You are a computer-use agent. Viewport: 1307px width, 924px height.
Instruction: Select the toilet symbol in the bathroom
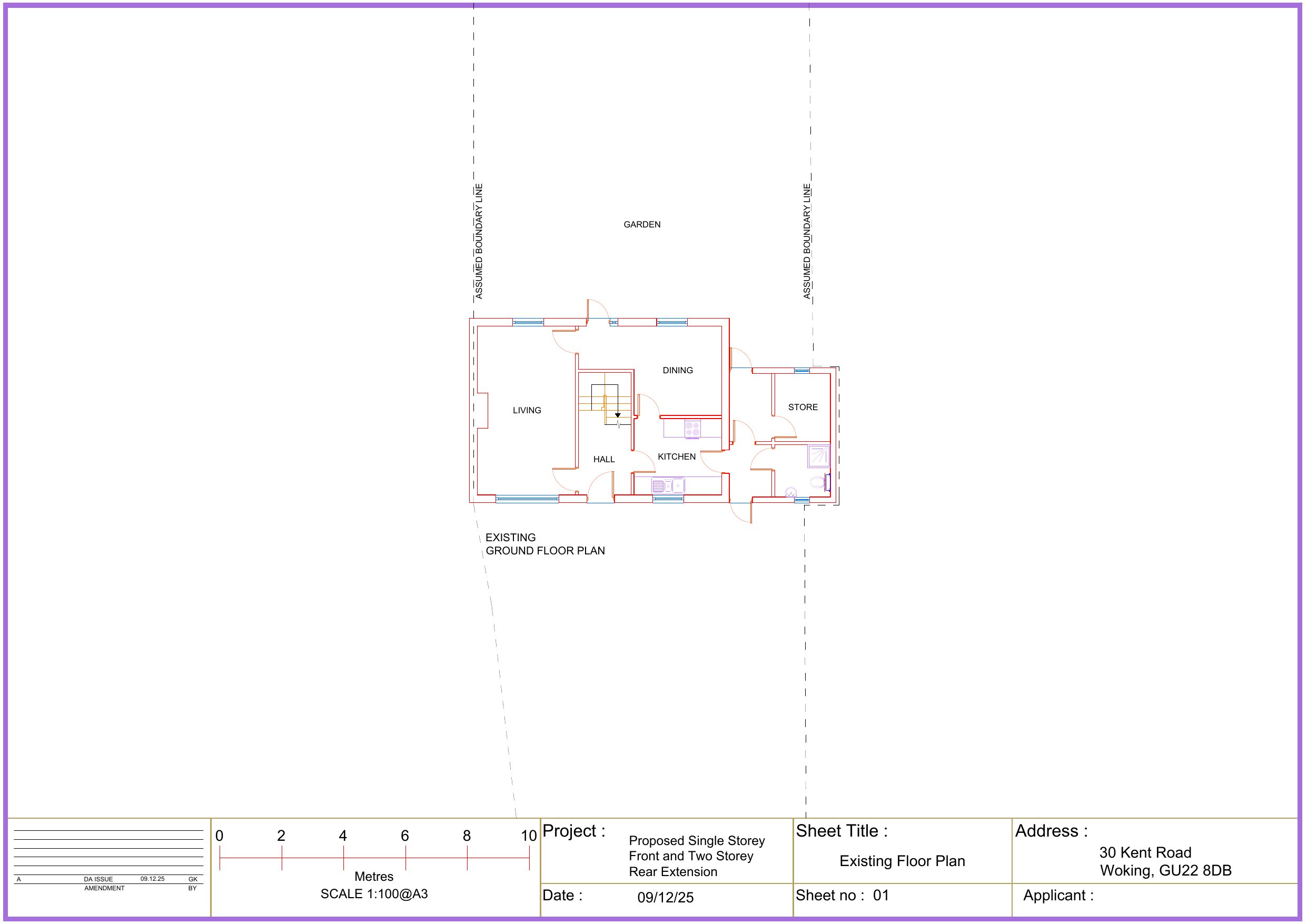[x=817, y=482]
